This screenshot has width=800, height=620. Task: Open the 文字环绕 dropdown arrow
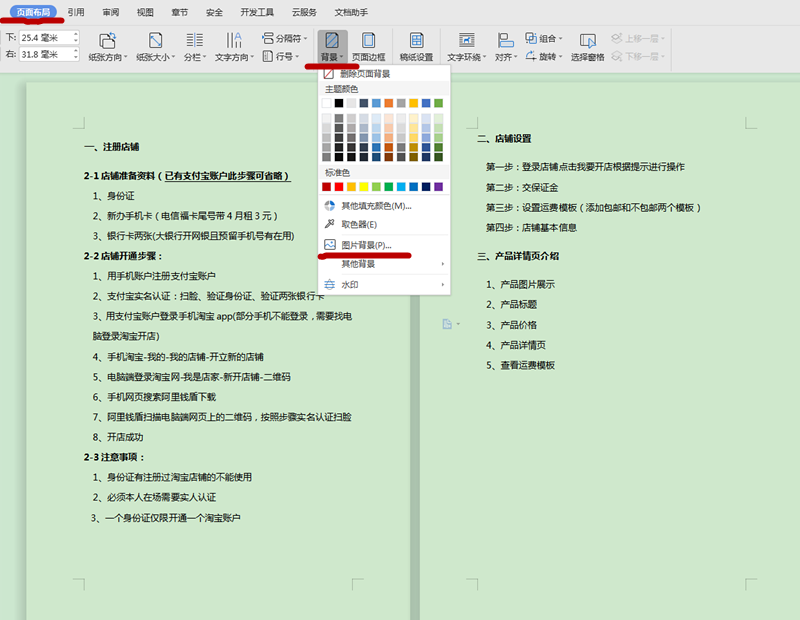[x=484, y=57]
